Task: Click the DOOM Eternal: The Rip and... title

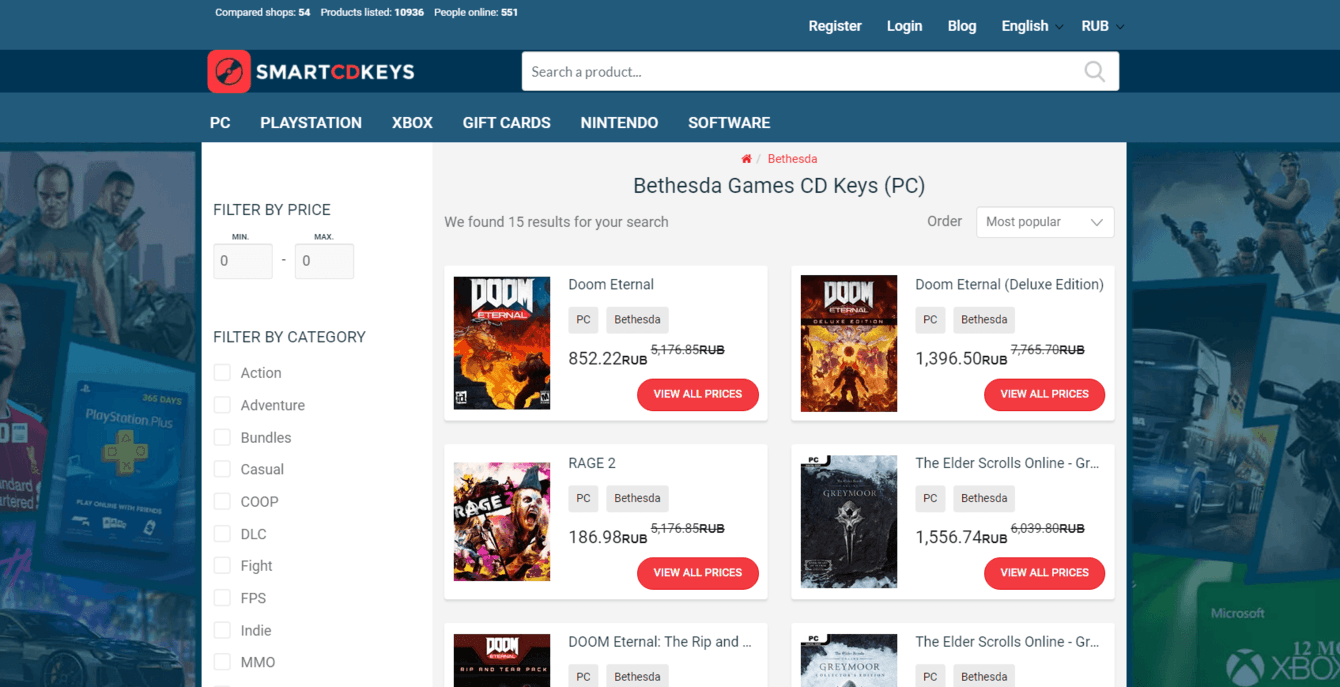Action: pos(660,642)
